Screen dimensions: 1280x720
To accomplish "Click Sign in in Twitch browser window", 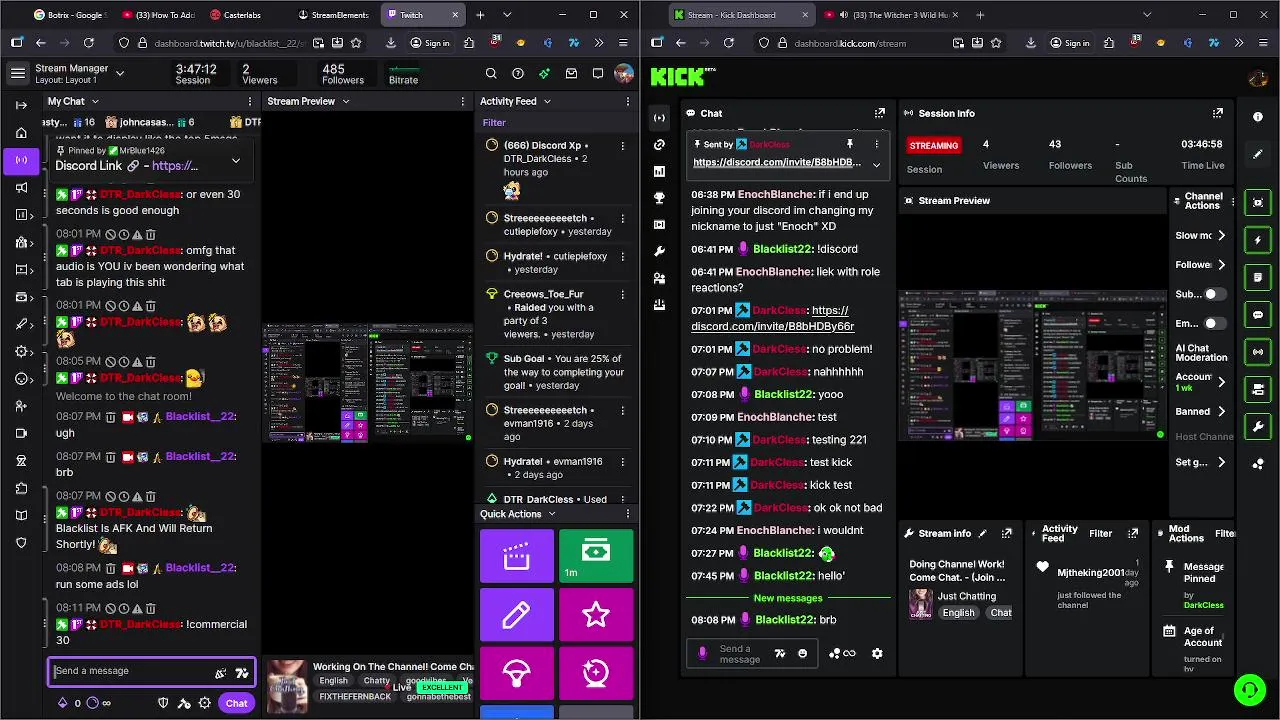I will pyautogui.click(x=430, y=43).
